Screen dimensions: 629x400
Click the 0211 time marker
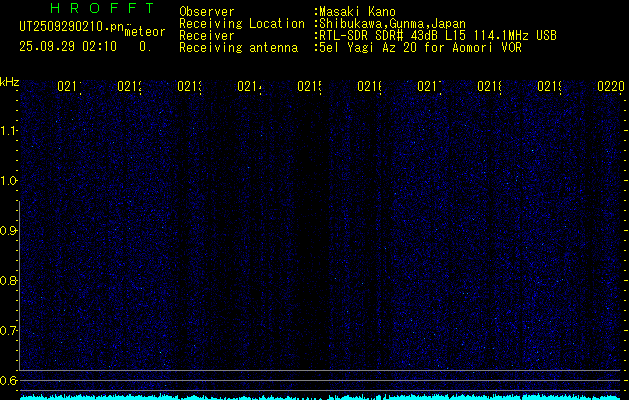(69, 86)
